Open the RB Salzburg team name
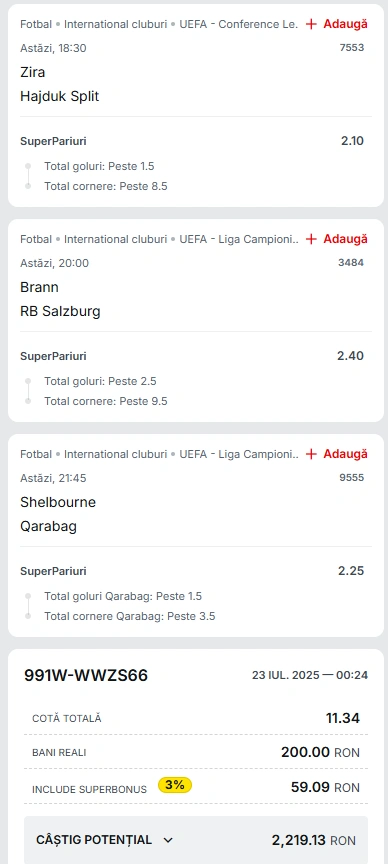Image resolution: width=388 pixels, height=864 pixels. pyautogui.click(x=60, y=312)
